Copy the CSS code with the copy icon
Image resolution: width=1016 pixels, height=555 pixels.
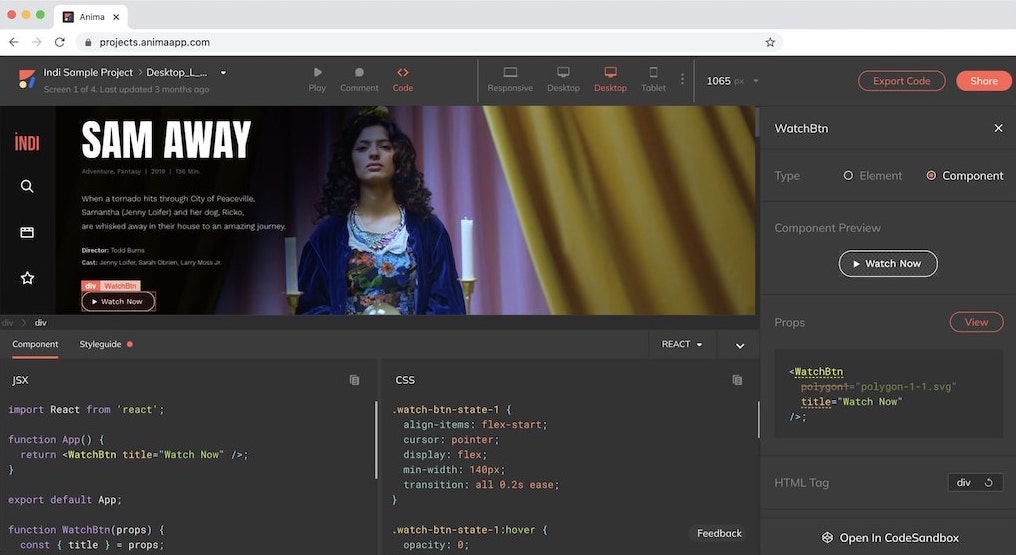[x=737, y=380]
